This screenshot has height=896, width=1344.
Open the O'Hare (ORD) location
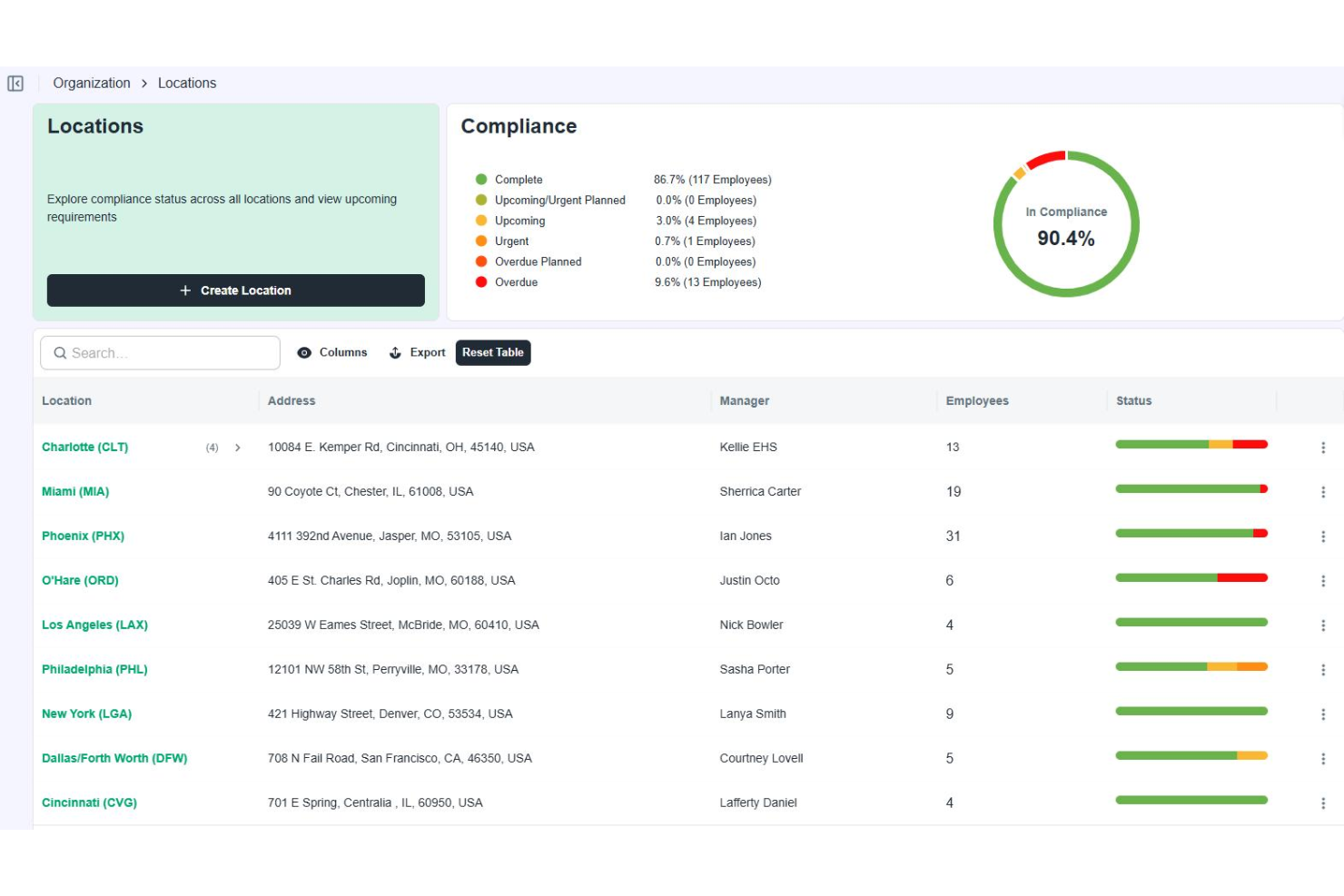click(80, 580)
